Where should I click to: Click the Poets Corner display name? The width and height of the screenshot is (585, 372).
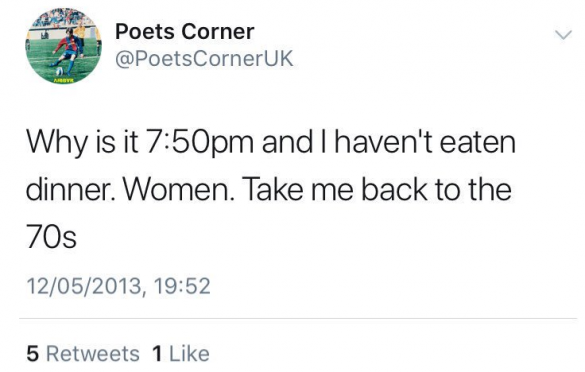[x=185, y=31]
